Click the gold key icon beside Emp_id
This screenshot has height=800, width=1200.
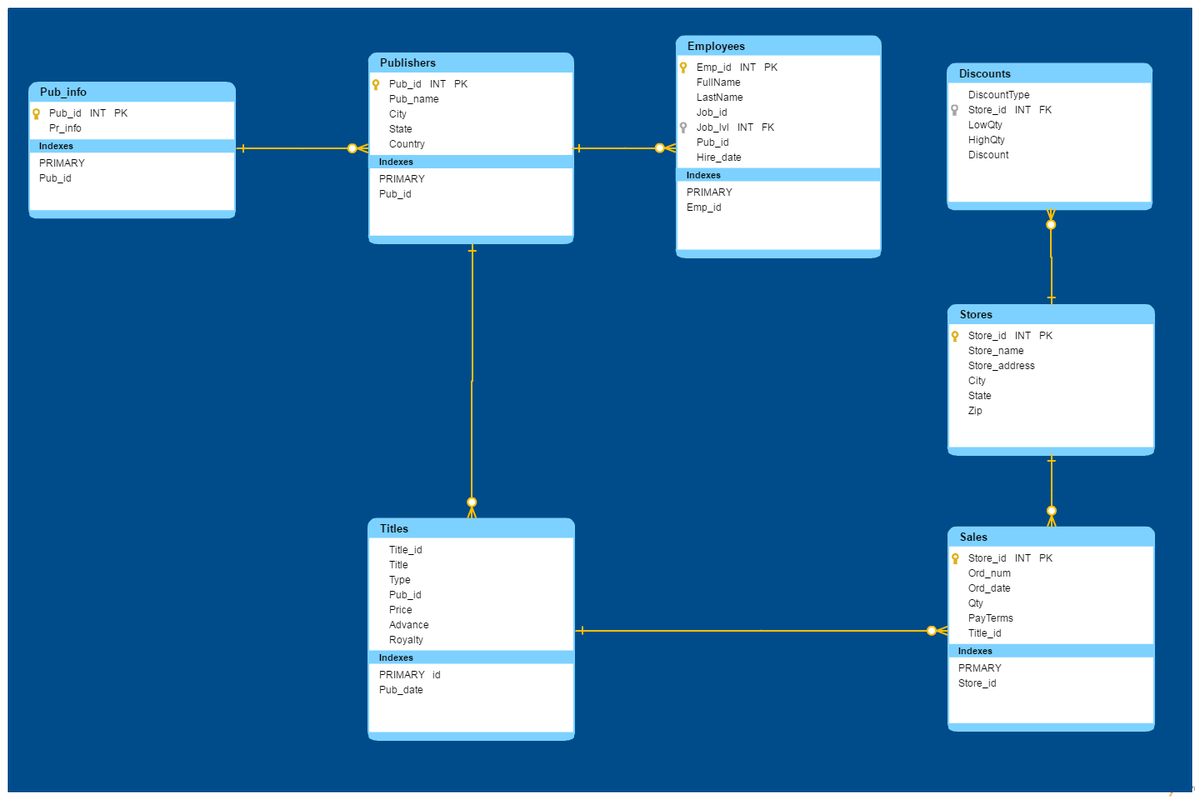(x=683, y=68)
